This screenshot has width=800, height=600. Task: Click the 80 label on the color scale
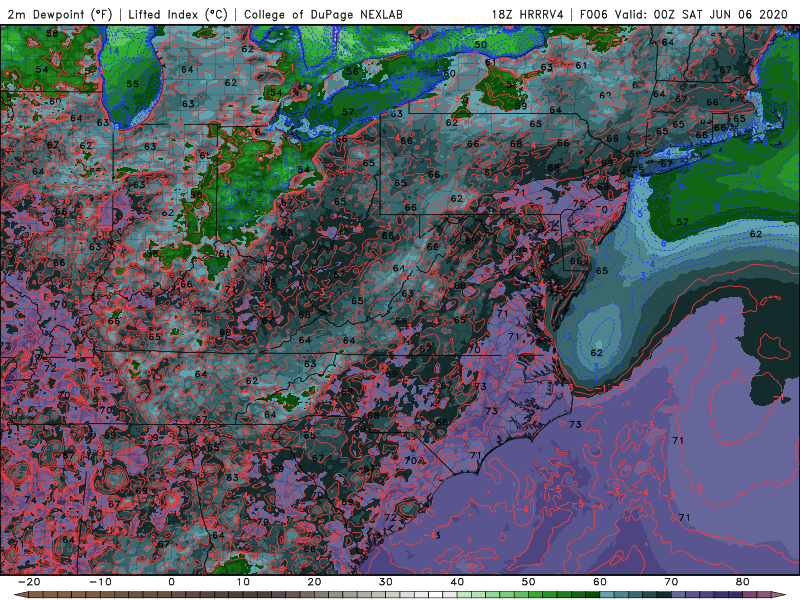coord(743,582)
